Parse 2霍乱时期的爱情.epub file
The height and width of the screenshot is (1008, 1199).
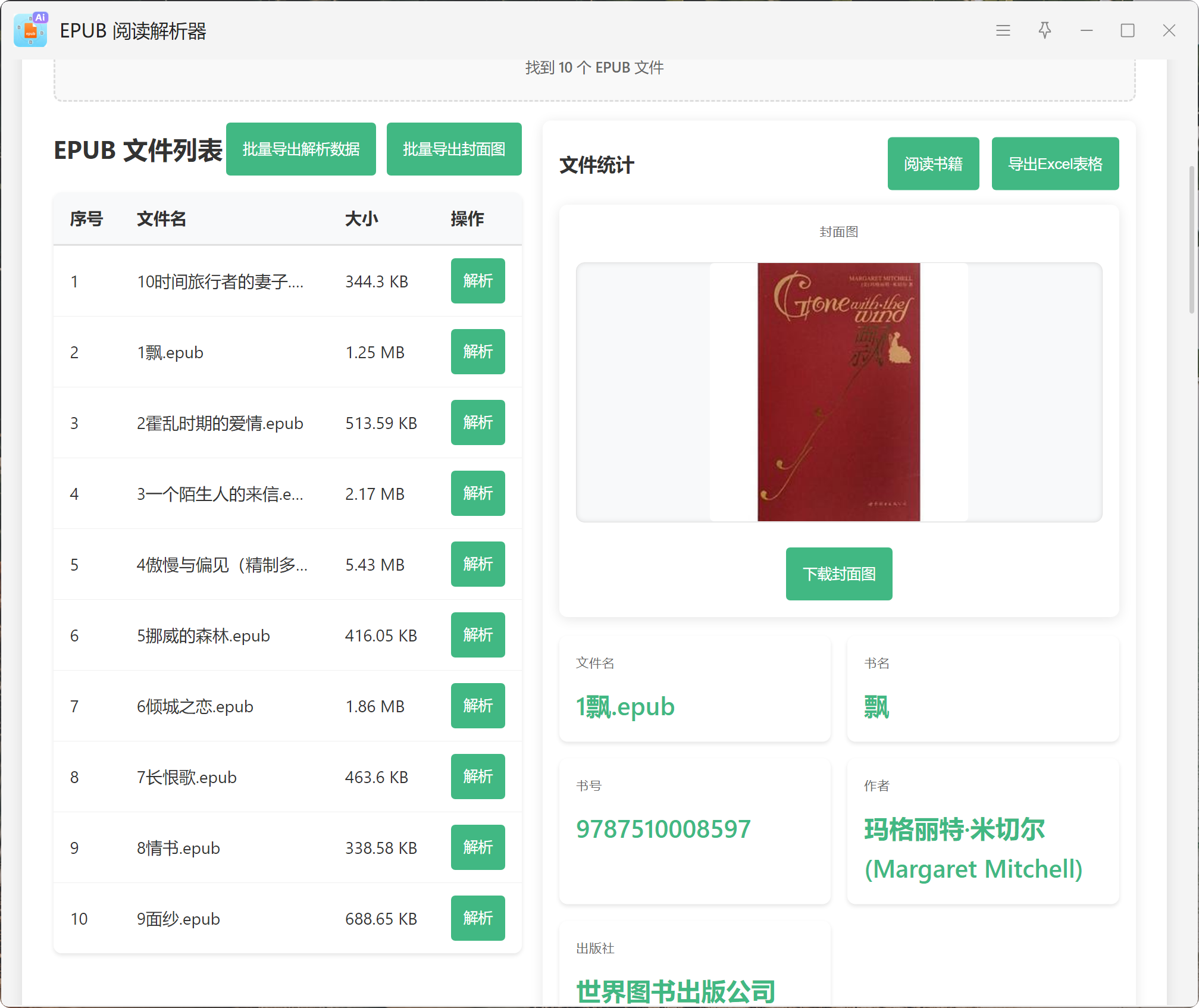tap(477, 422)
